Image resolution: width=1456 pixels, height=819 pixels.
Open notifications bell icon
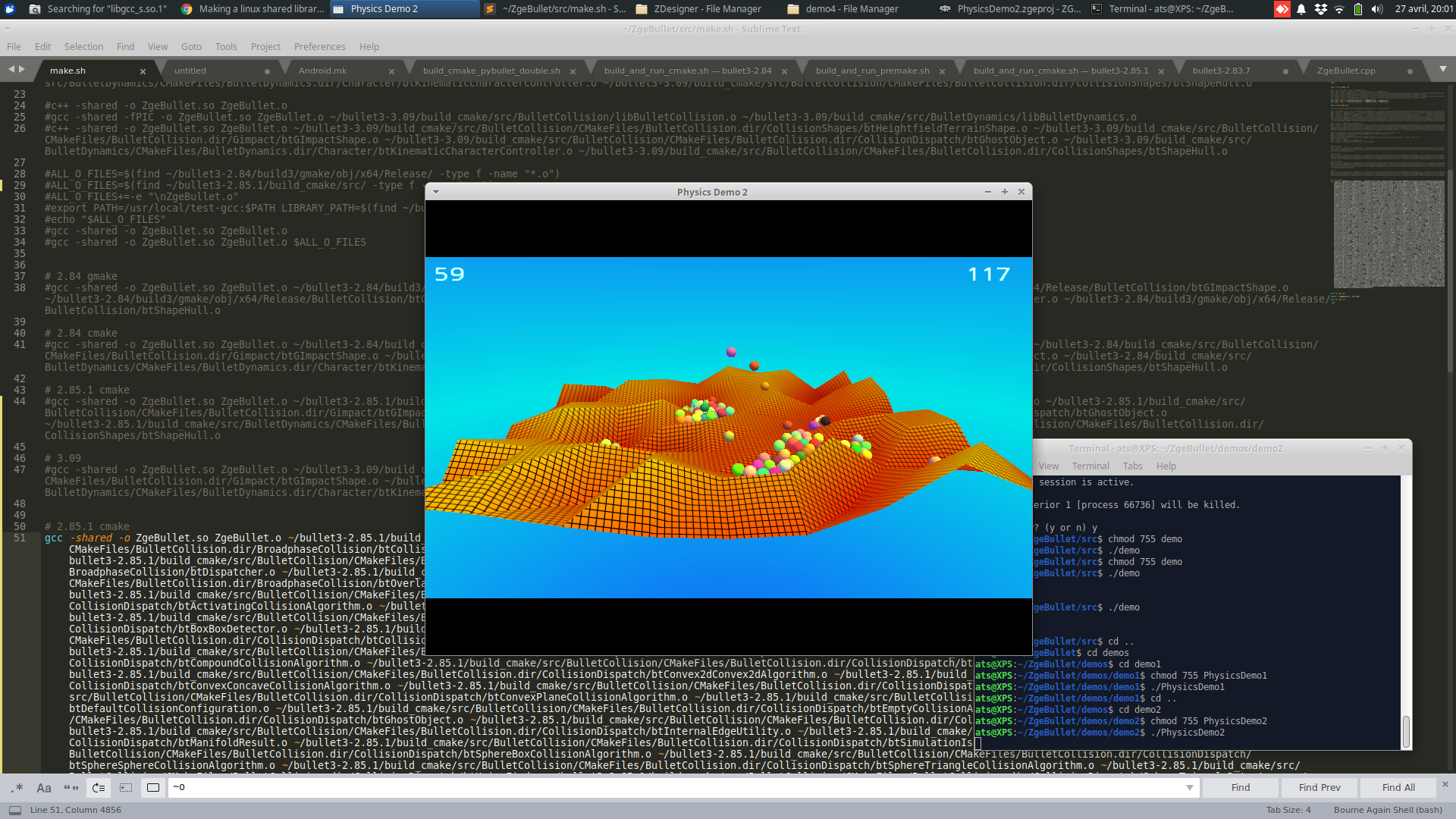click(x=1301, y=9)
